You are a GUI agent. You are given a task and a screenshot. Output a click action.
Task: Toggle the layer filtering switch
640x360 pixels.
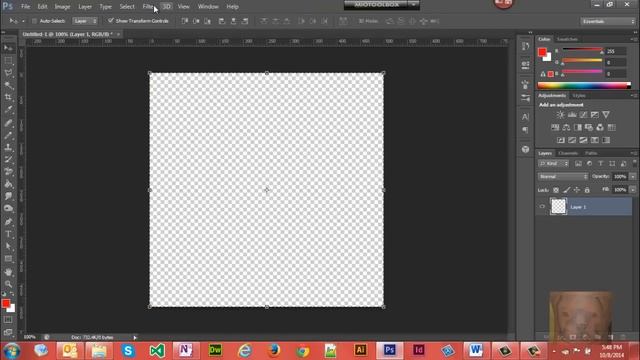[x=634, y=163]
